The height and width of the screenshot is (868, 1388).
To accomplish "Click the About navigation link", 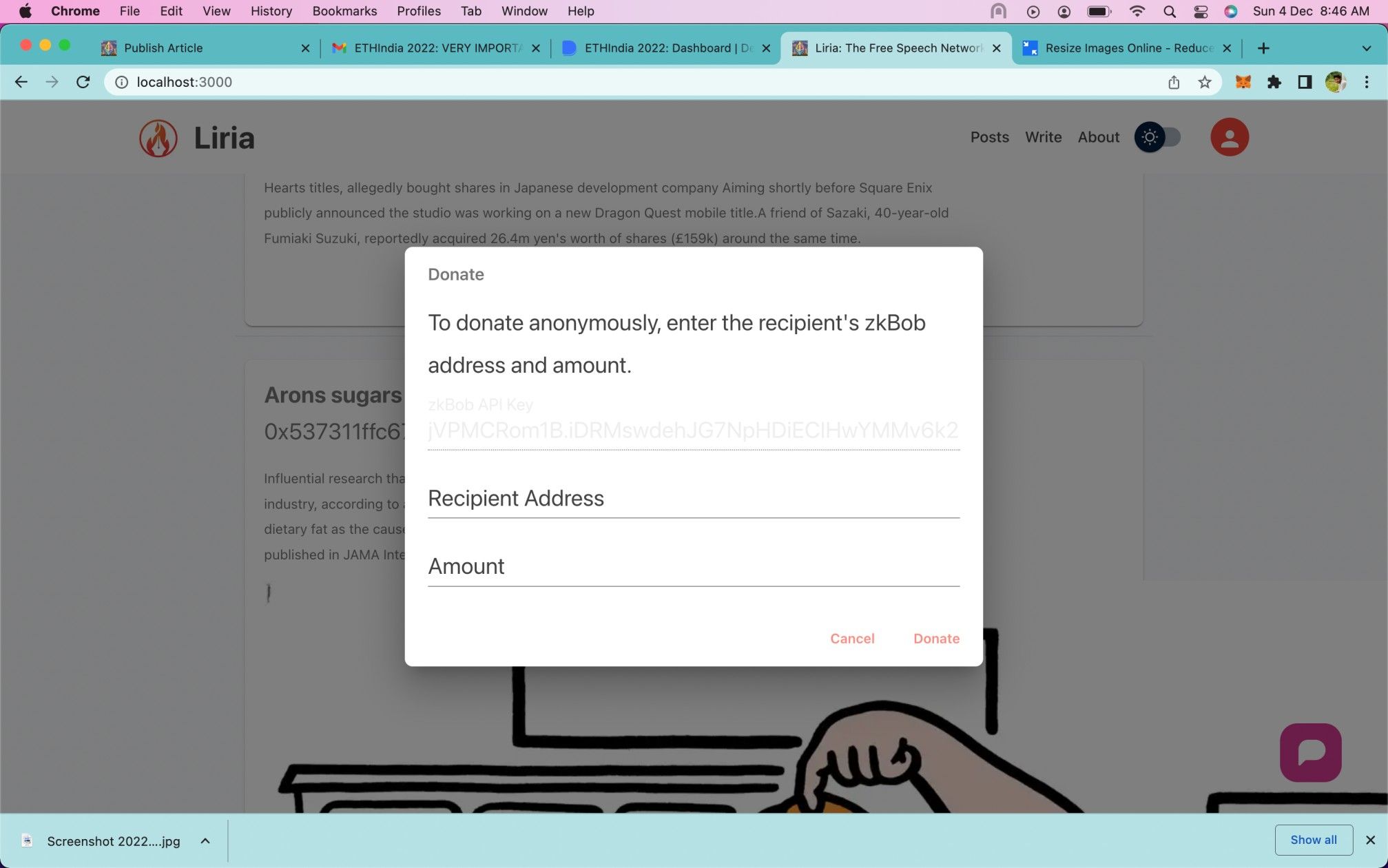I will click(x=1099, y=136).
